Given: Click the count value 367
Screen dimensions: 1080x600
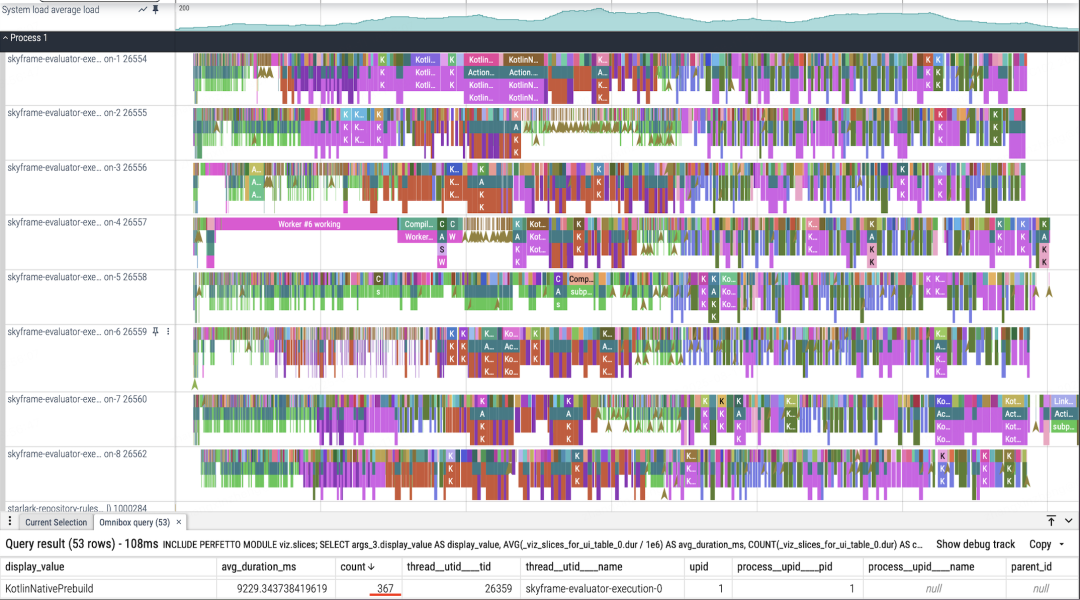Looking at the screenshot, I should 385,589.
